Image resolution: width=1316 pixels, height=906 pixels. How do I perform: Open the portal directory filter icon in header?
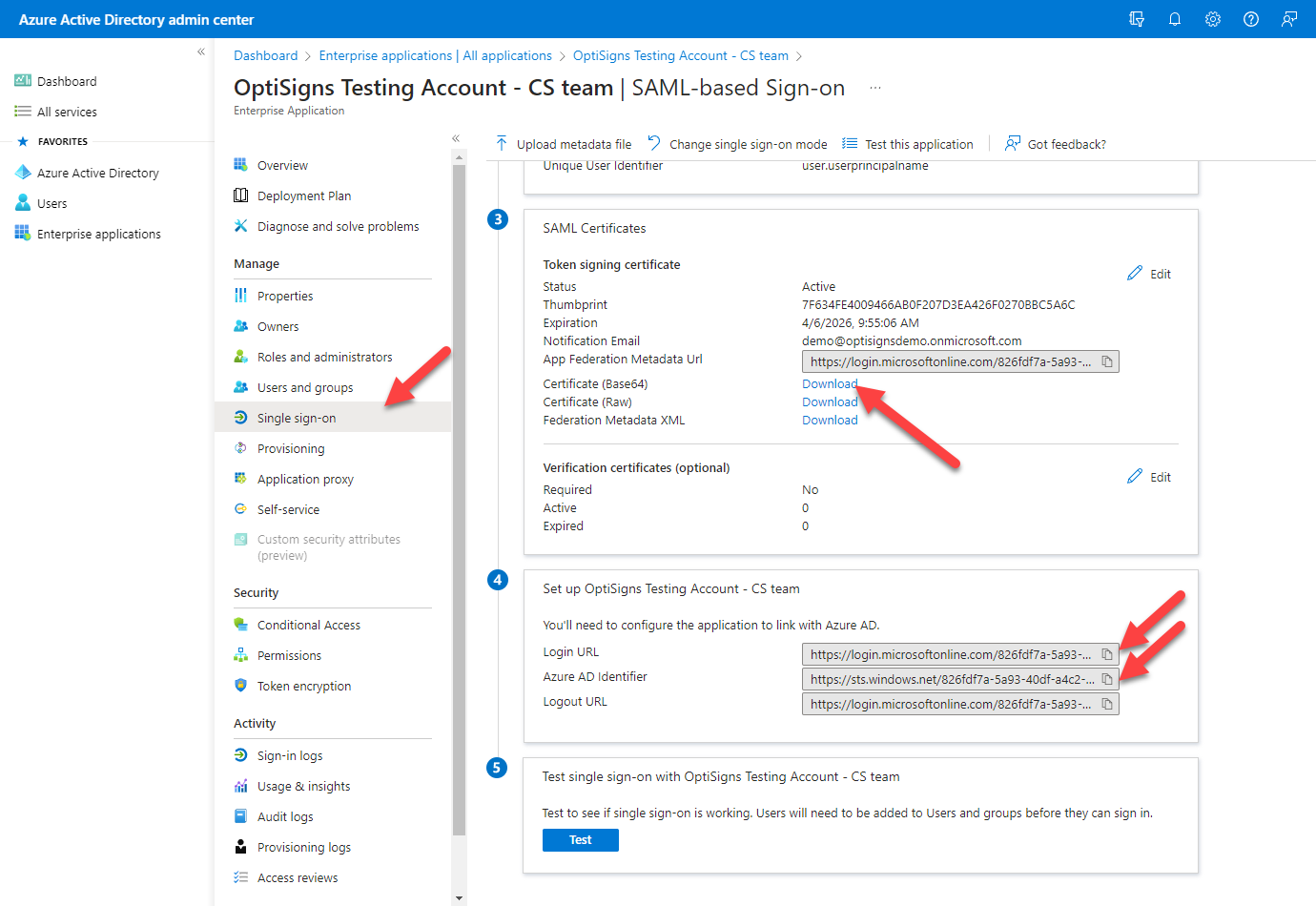point(1137,19)
